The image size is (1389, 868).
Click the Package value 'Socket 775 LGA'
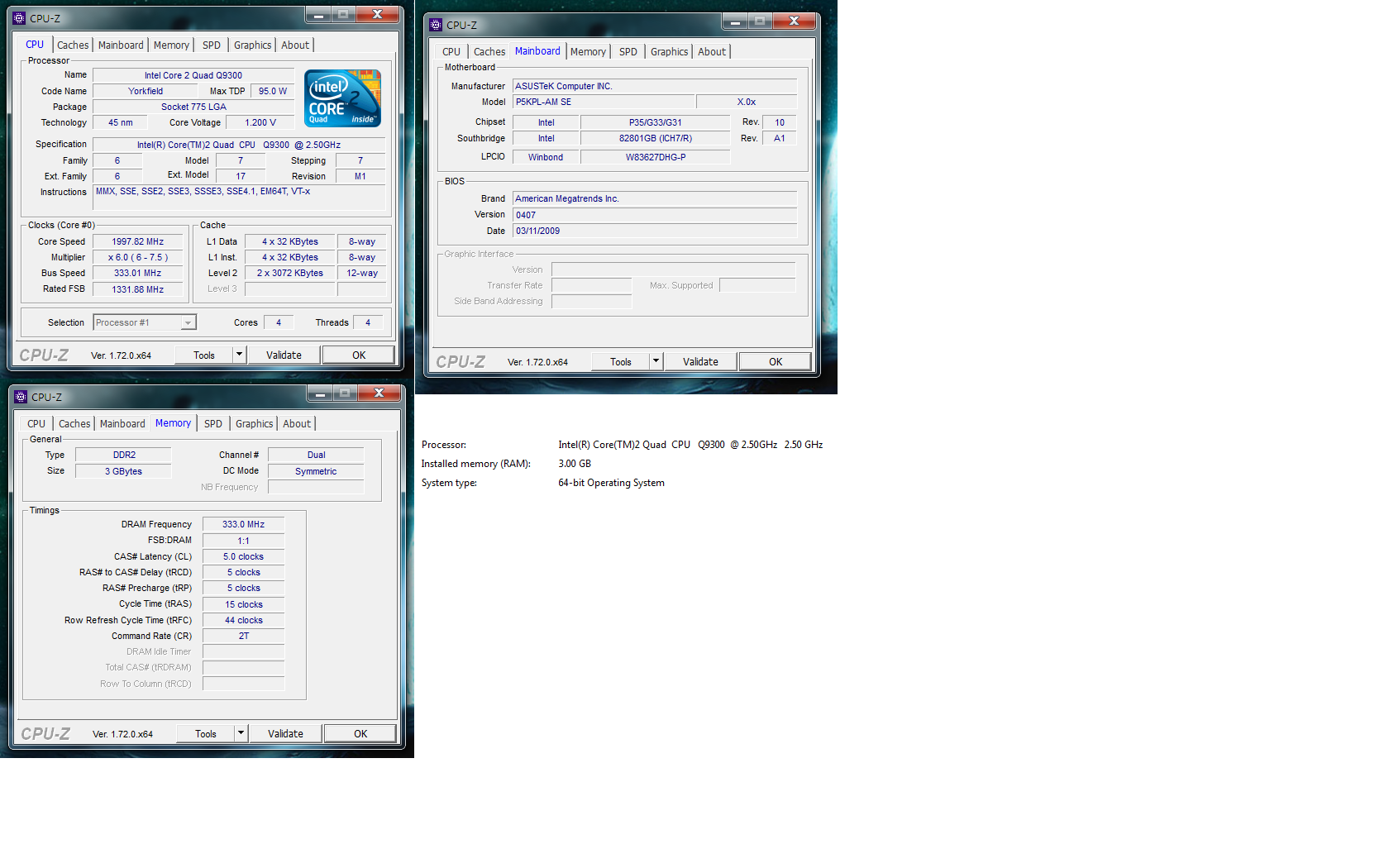193,107
